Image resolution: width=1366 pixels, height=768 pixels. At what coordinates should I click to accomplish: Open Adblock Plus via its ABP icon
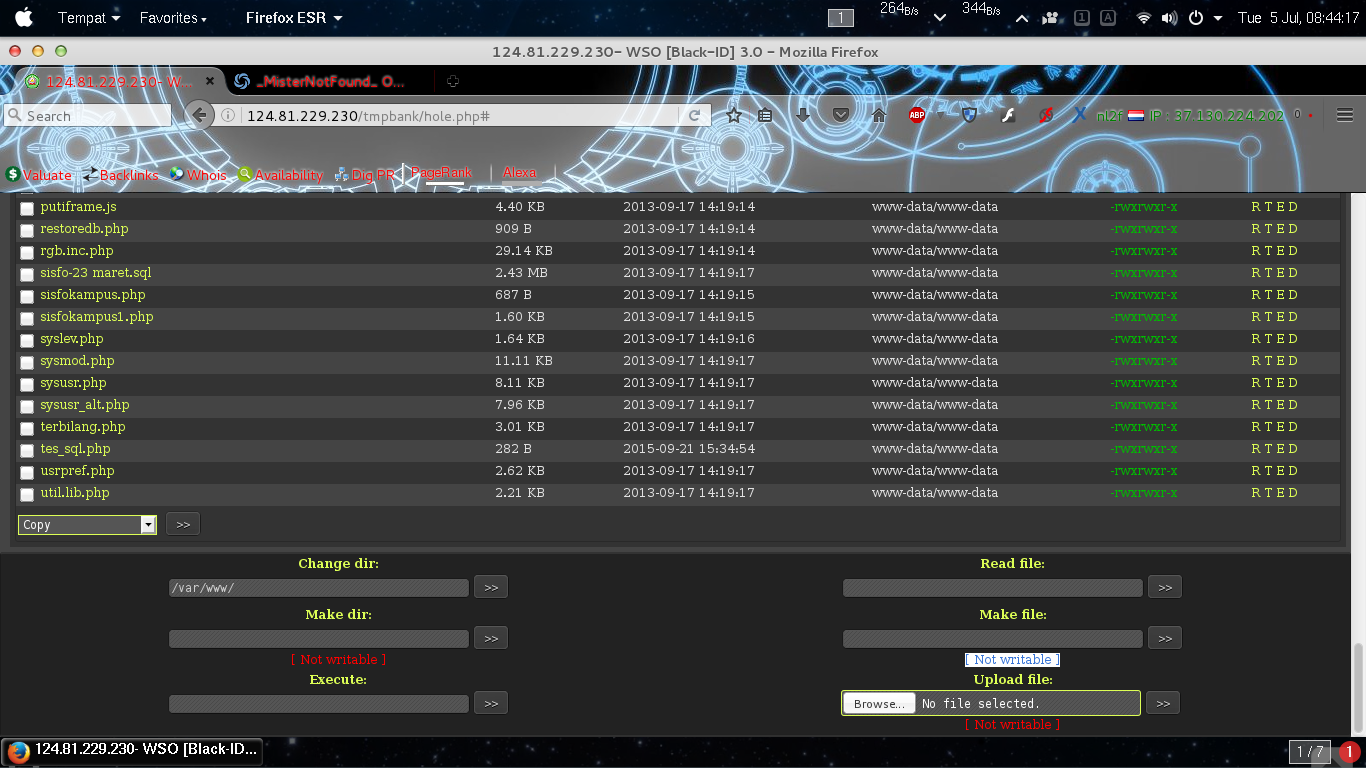tap(917, 115)
